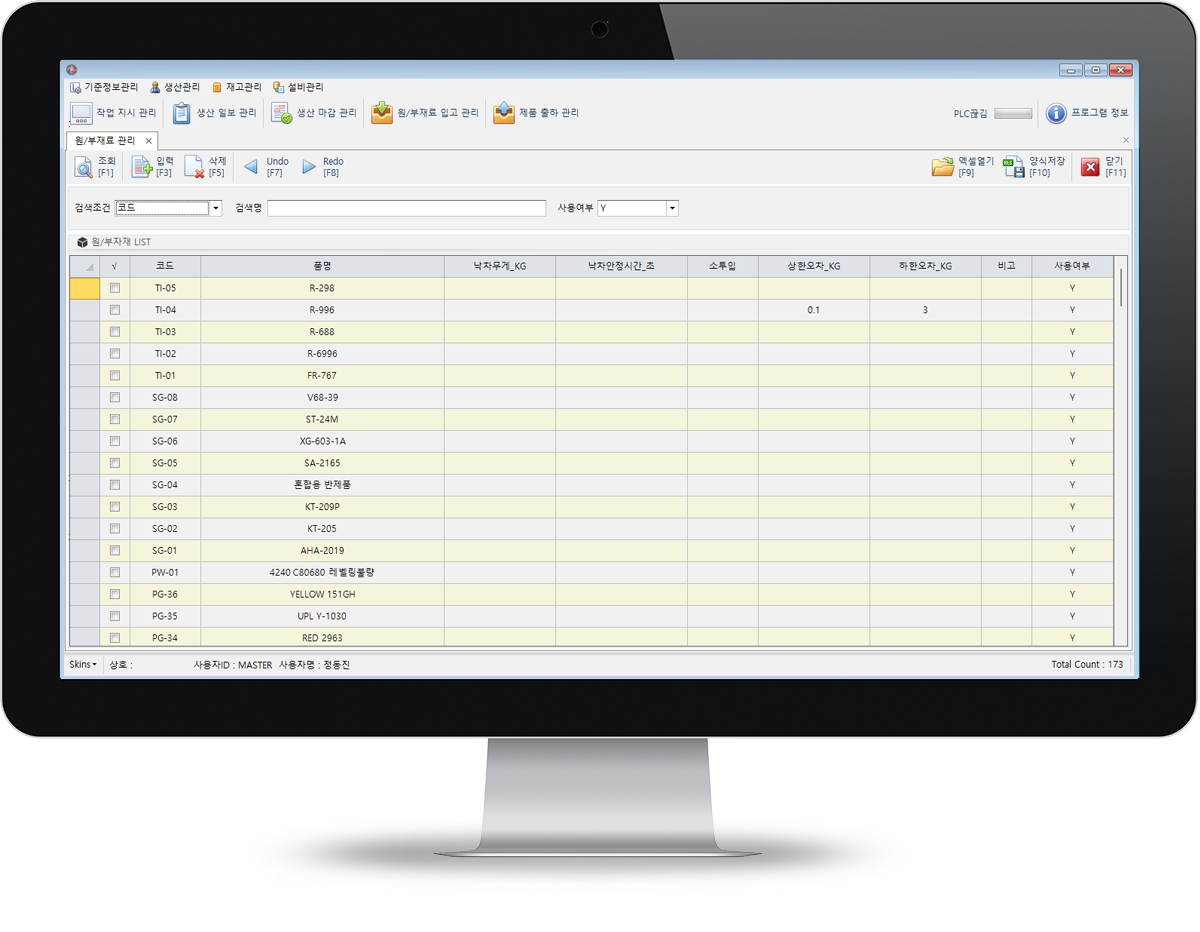Image resolution: width=1200 pixels, height=932 pixels.
Task: Click the 작업 지시 관리 toolbar button
Action: [112, 114]
